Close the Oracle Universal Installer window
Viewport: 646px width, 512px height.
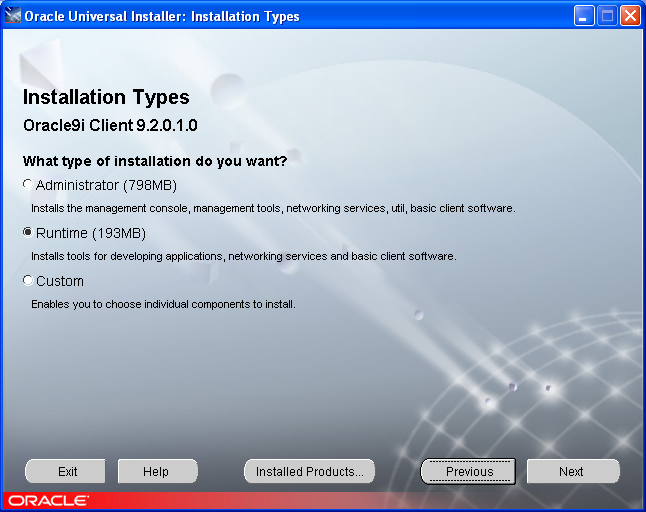coord(630,16)
